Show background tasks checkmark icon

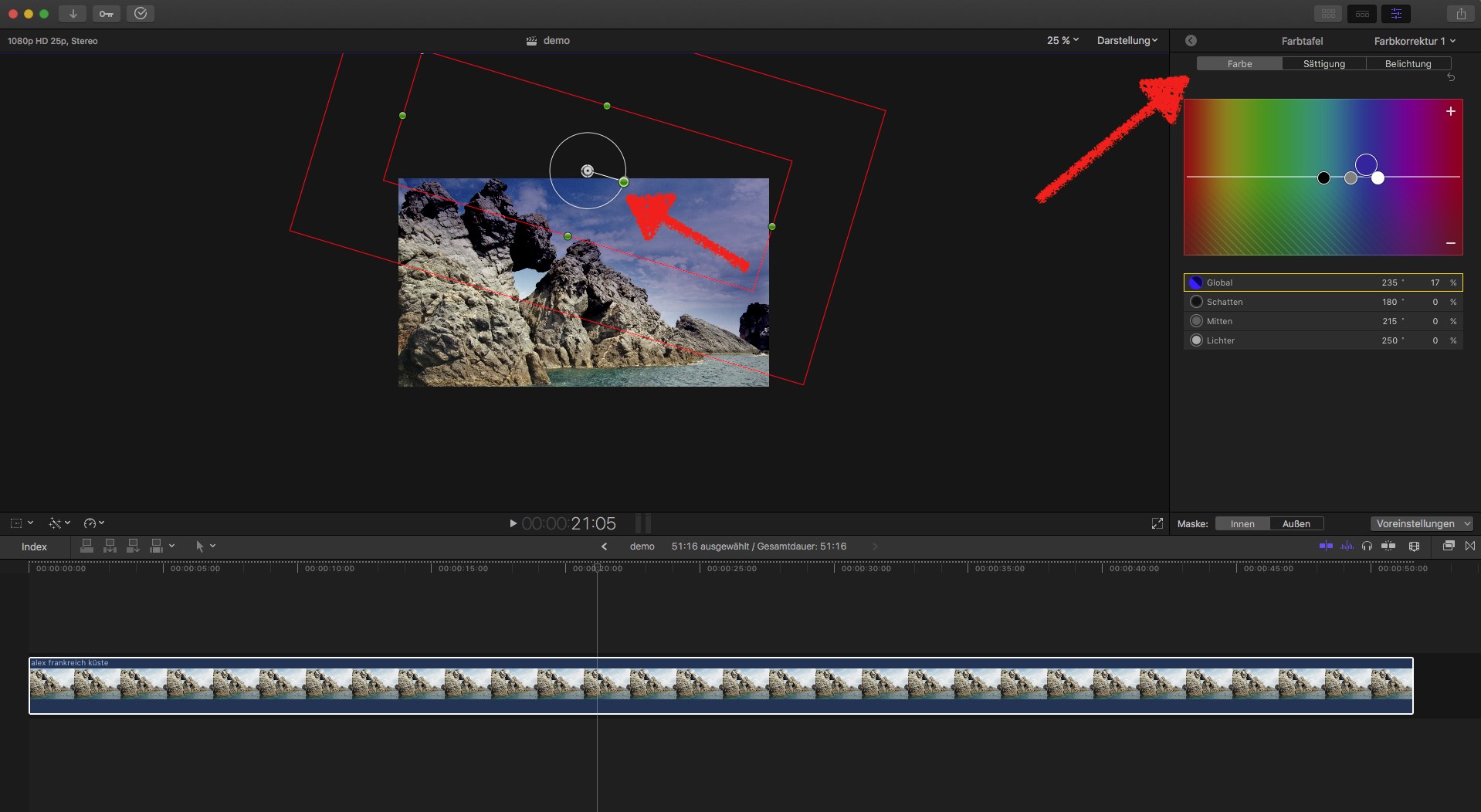click(141, 14)
